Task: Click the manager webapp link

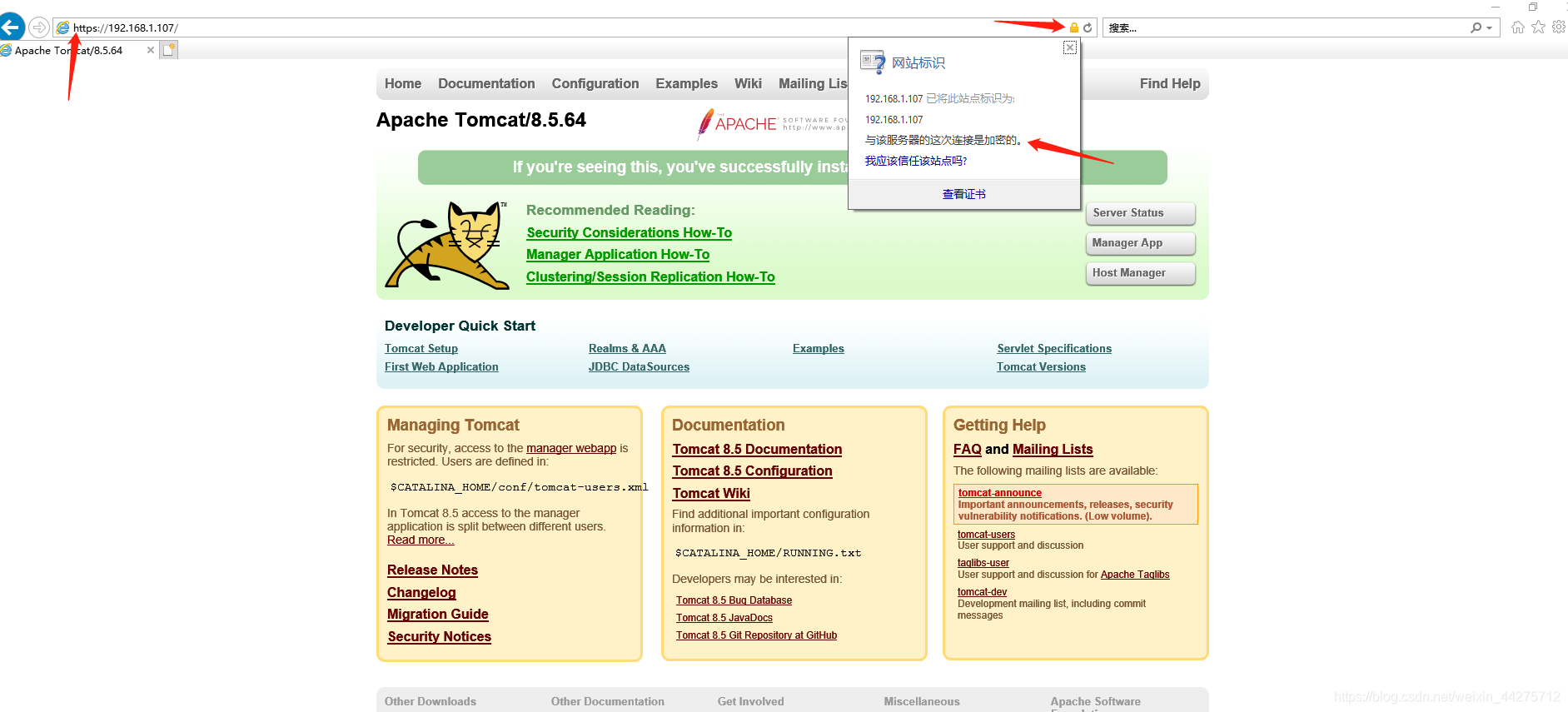Action: pyautogui.click(x=571, y=448)
